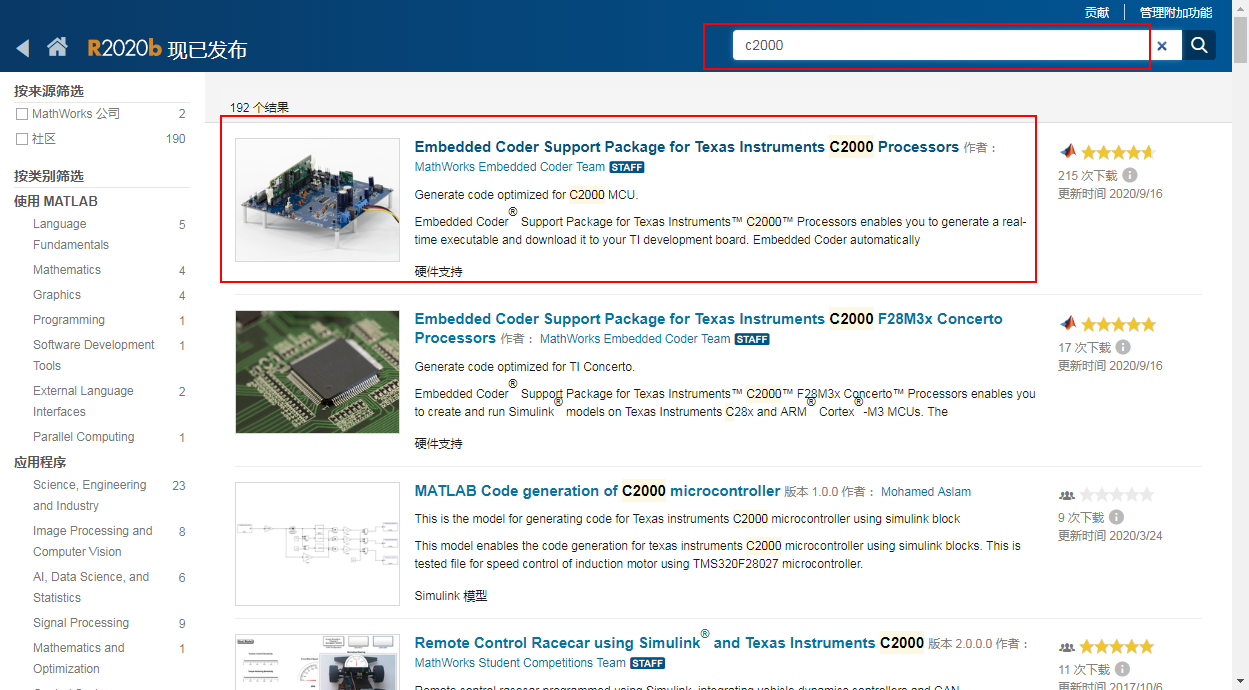Click empty star rating of MATLAB Code generation
Image resolution: width=1249 pixels, height=690 pixels.
click(1117, 495)
